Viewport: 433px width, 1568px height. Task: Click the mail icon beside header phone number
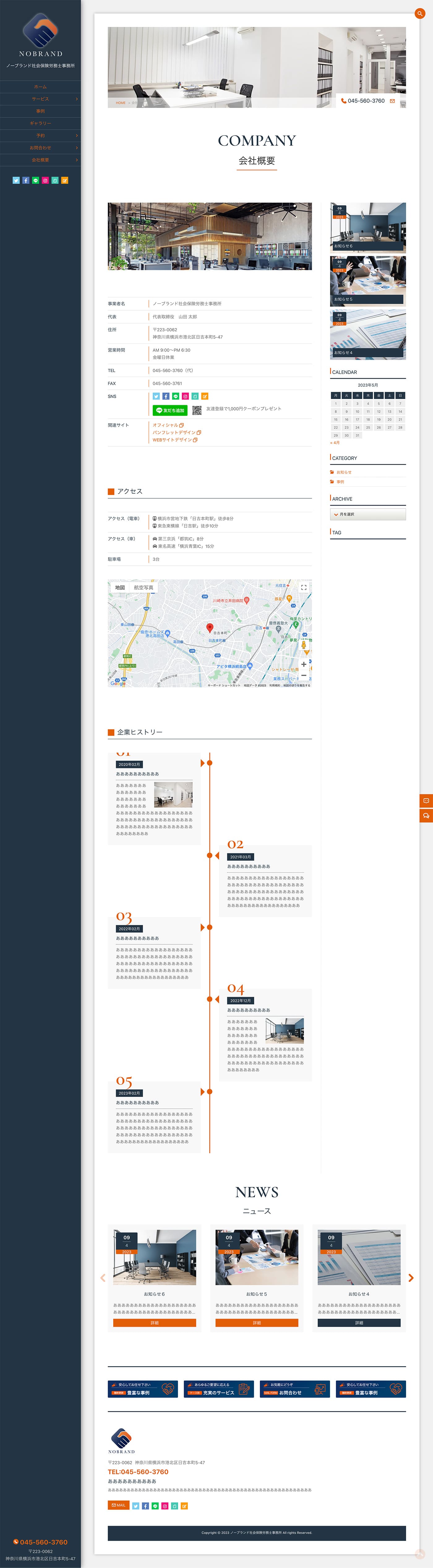click(392, 101)
